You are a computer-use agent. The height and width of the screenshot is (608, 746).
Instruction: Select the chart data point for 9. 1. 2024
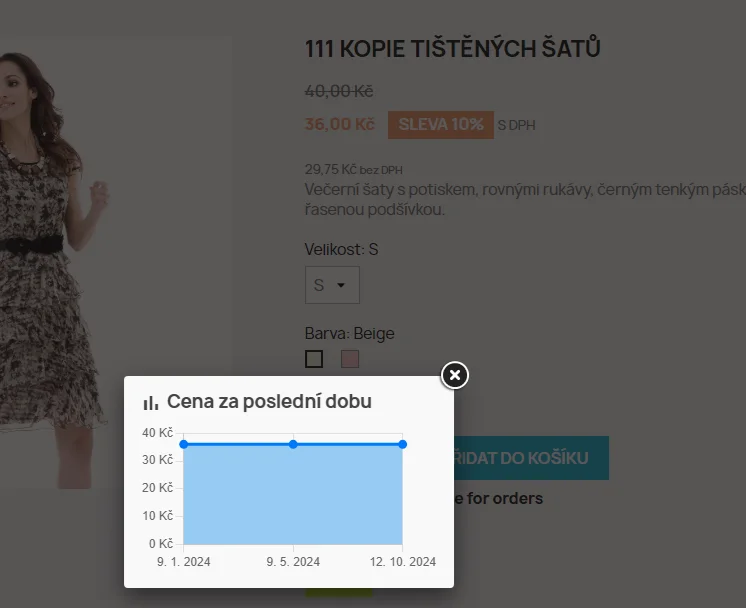click(x=183, y=444)
